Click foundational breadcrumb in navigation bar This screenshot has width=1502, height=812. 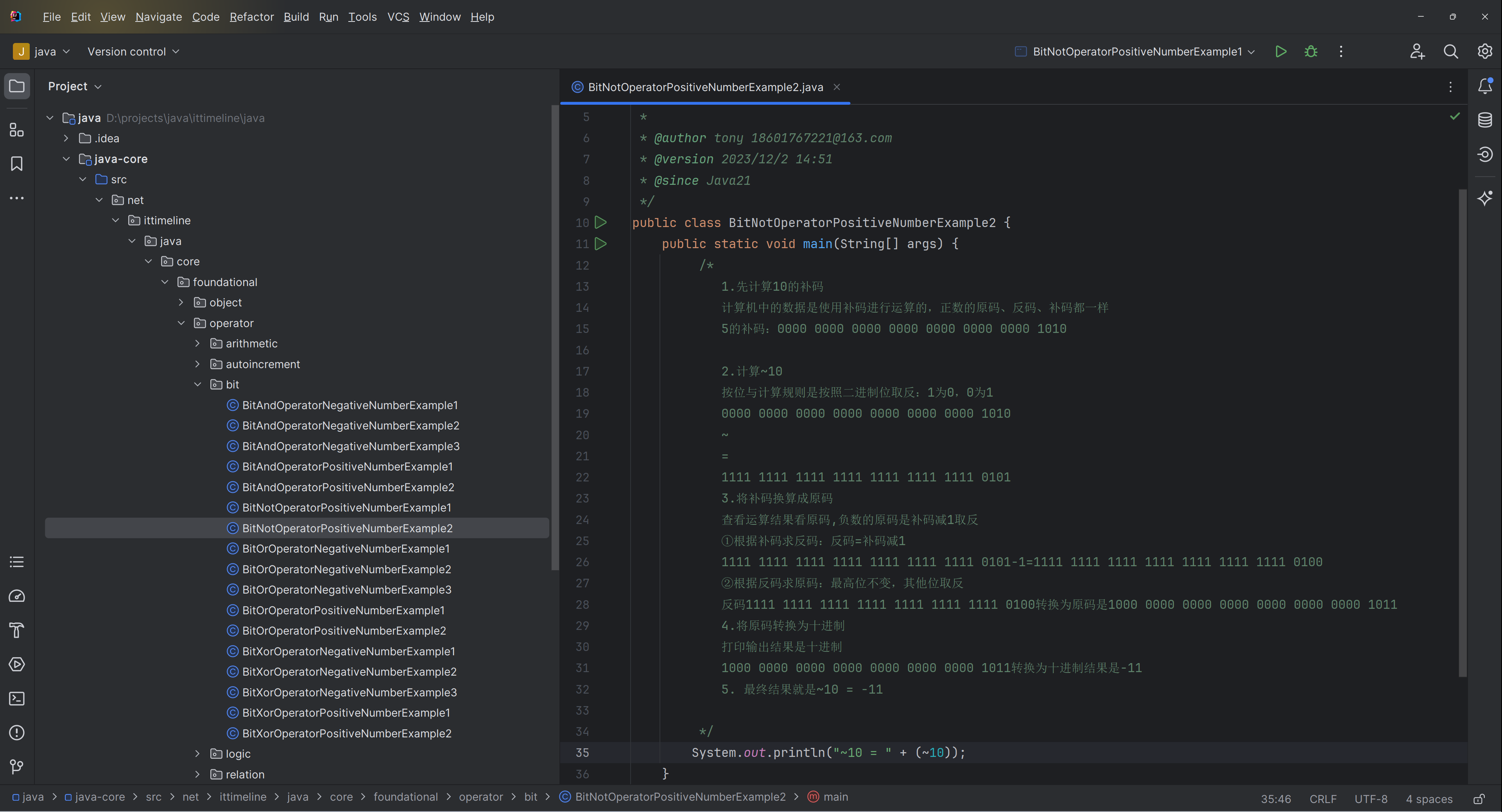(x=406, y=797)
